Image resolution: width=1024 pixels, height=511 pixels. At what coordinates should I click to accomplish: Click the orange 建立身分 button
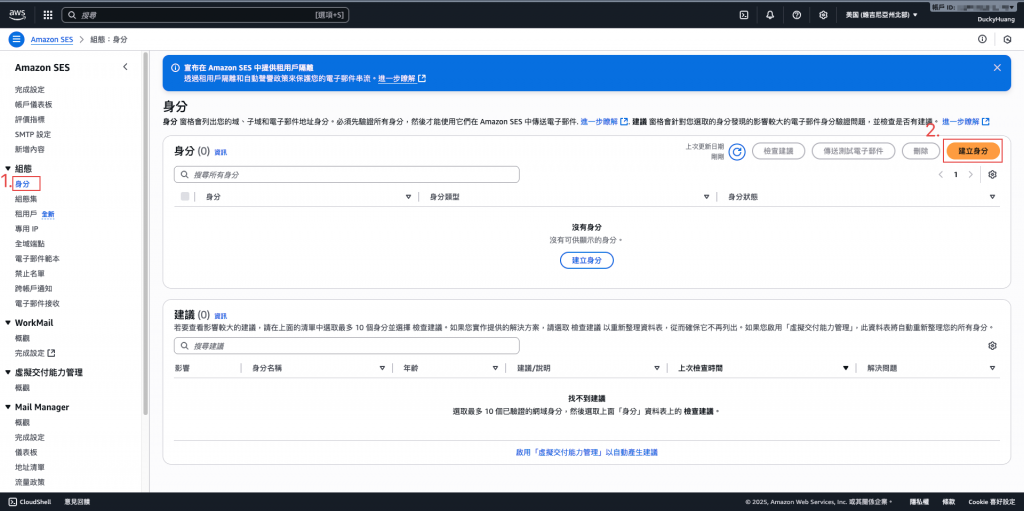point(972,152)
